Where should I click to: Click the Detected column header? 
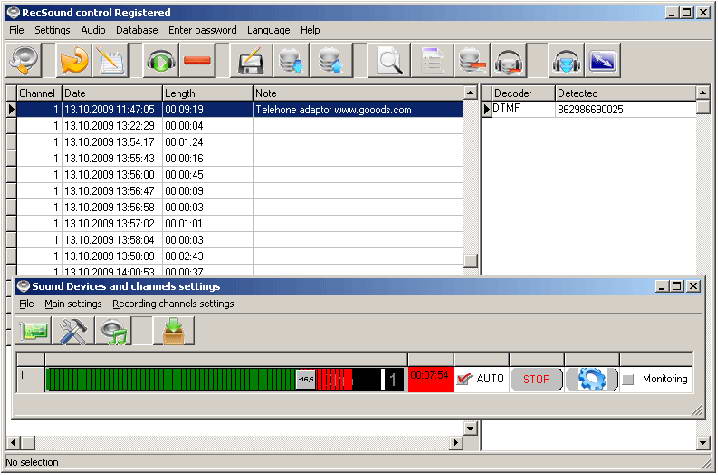point(626,93)
